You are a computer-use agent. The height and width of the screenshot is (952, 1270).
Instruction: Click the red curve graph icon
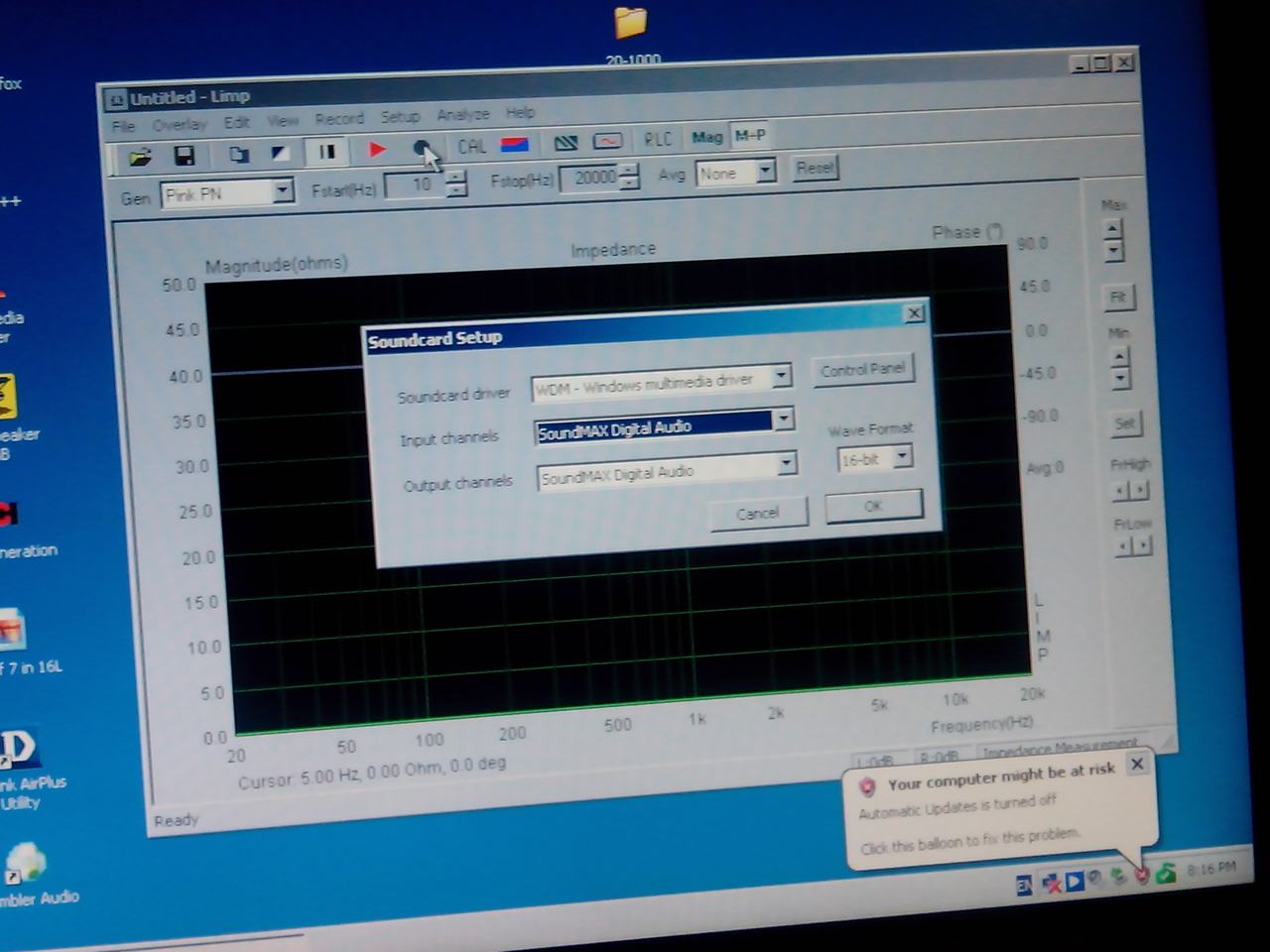pyautogui.click(x=607, y=142)
